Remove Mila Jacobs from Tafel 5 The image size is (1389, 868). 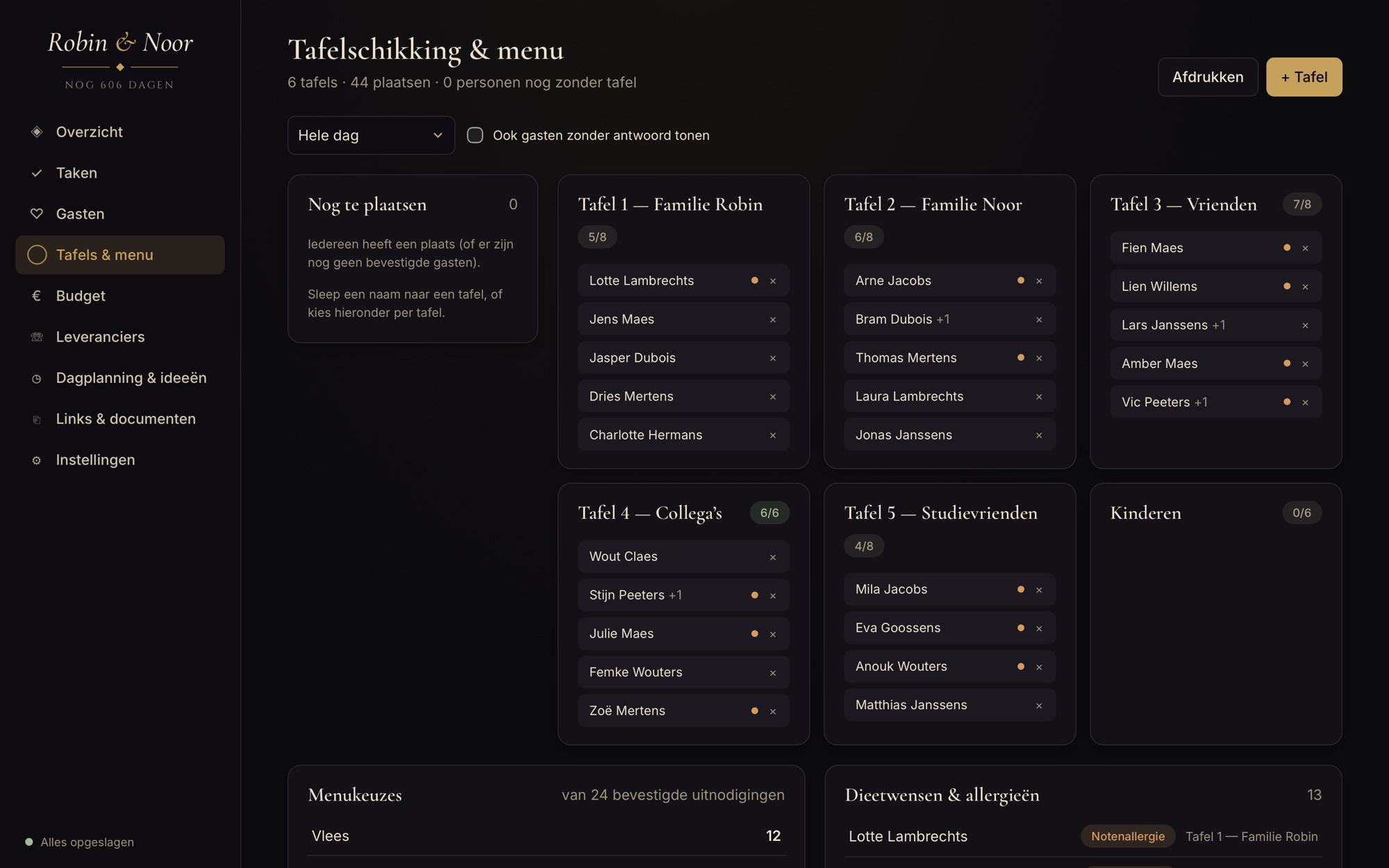(x=1039, y=590)
